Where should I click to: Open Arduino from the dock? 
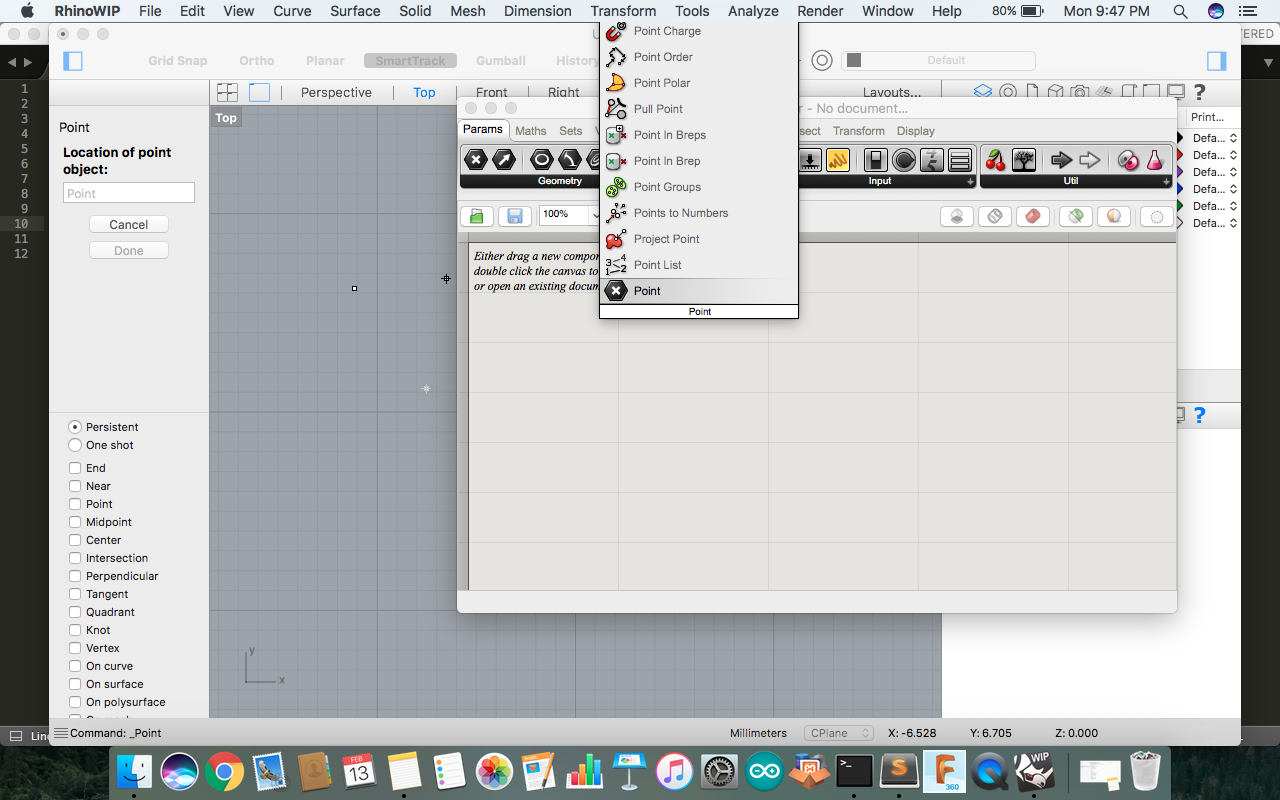pyautogui.click(x=764, y=771)
